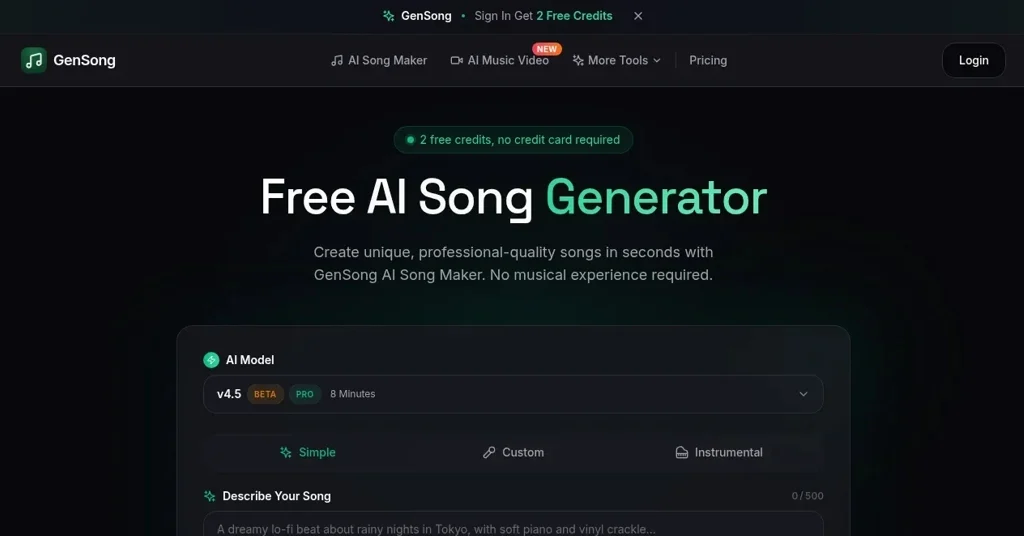Open the v4.5 AI model dropdown
The image size is (1024, 536).
pyautogui.click(x=513, y=394)
